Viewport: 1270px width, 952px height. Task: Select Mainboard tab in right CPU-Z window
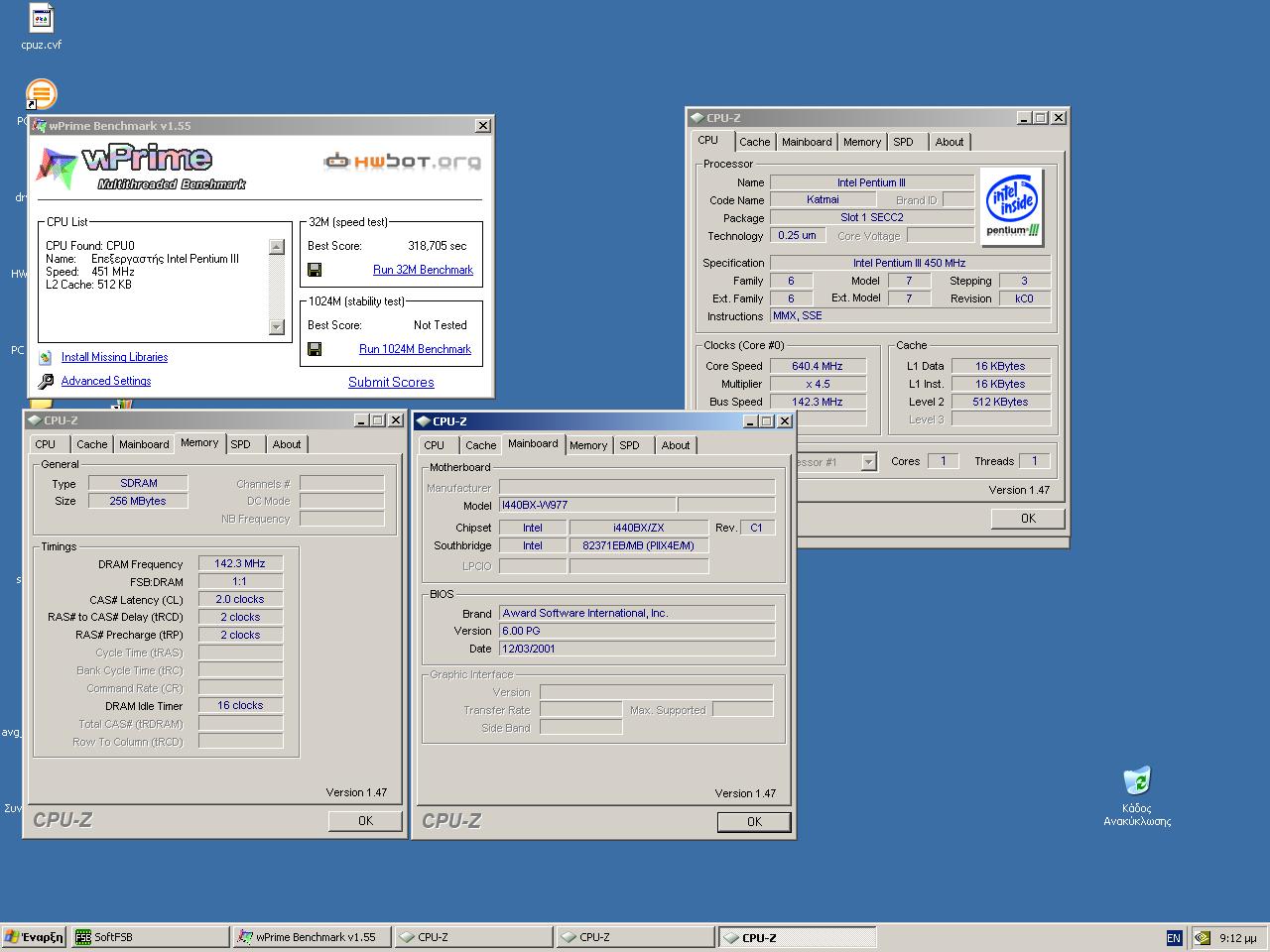(807, 142)
